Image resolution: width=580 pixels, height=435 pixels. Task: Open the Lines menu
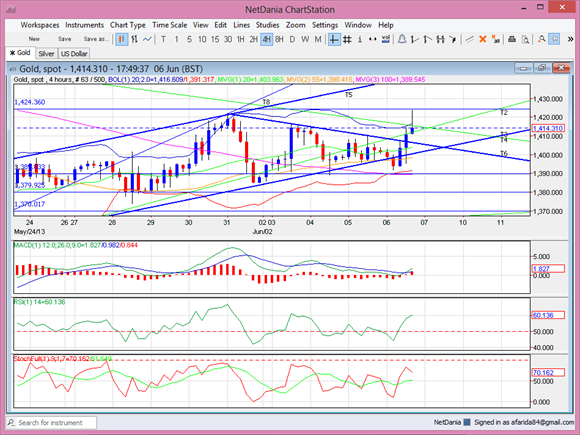tap(242, 25)
